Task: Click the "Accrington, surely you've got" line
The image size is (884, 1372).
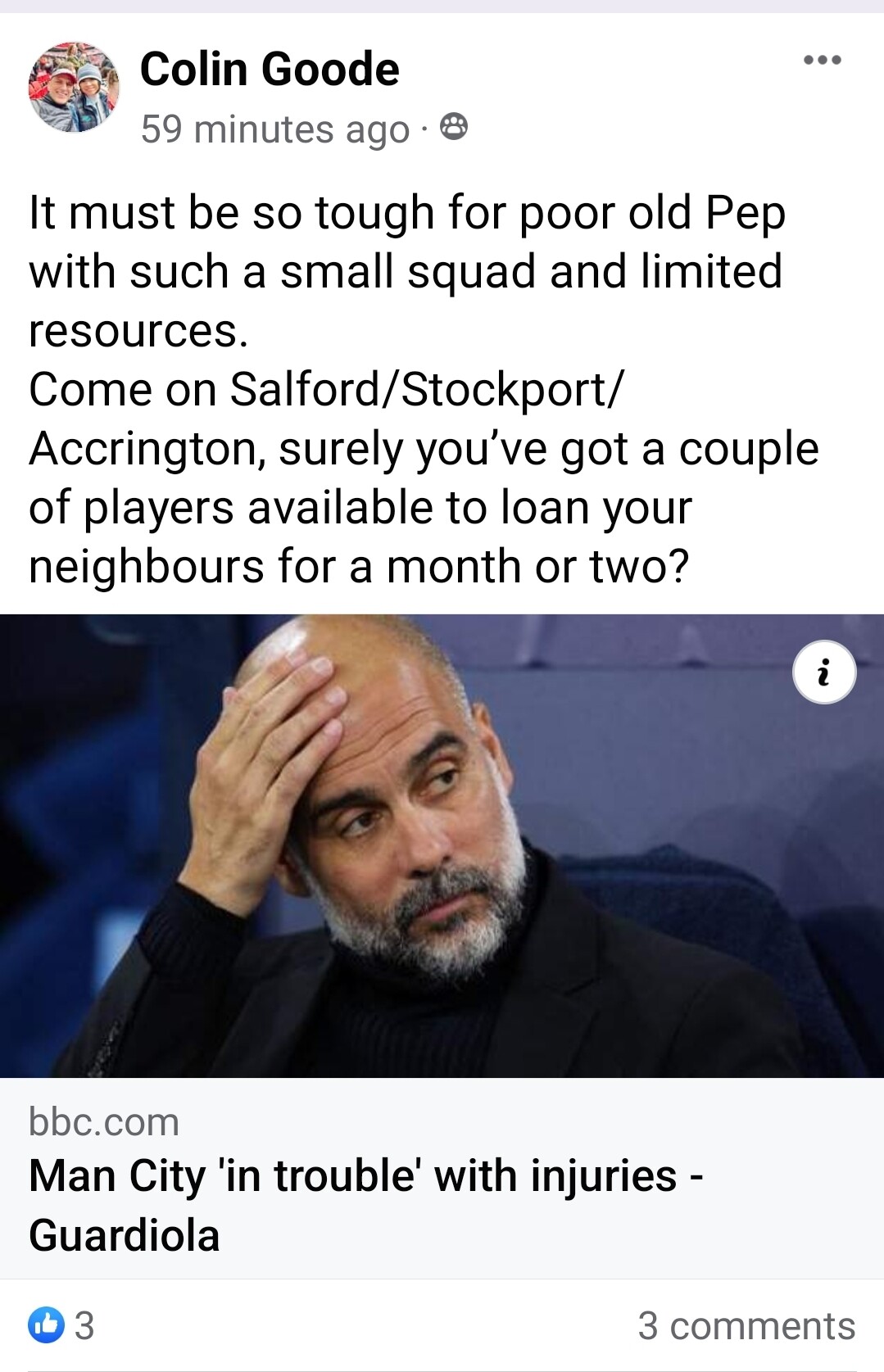Action: pyautogui.click(x=424, y=449)
